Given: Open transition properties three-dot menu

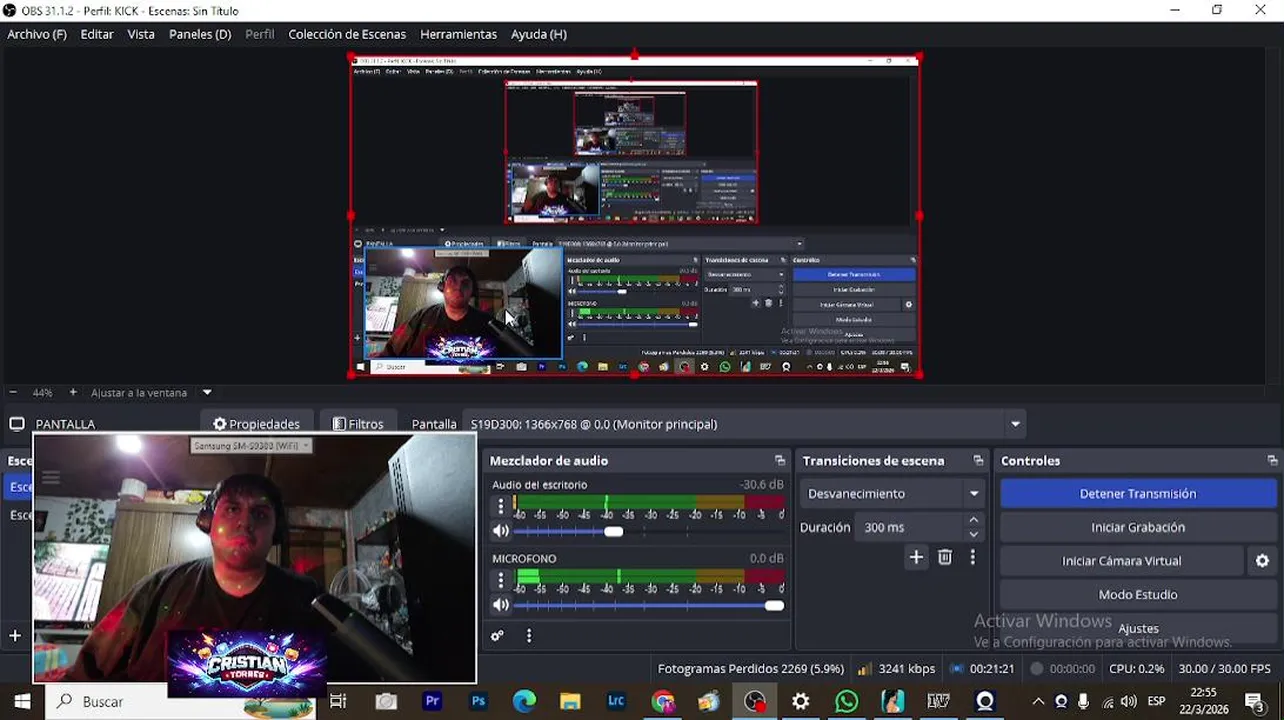Looking at the screenshot, I should [x=973, y=557].
